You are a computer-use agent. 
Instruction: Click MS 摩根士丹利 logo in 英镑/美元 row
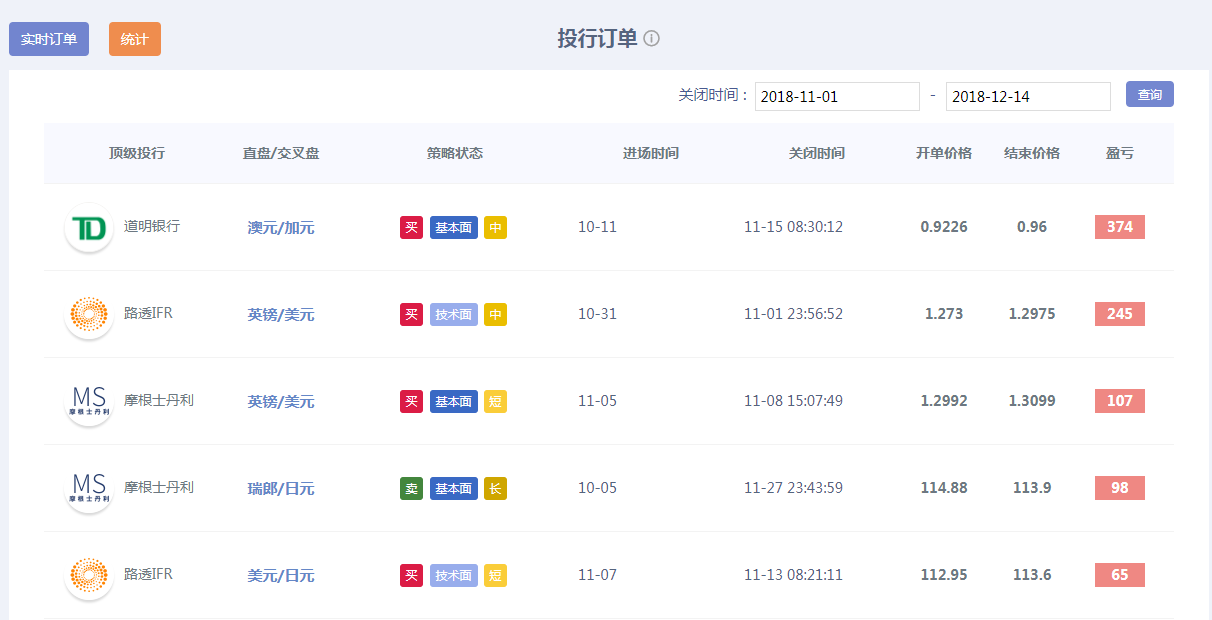point(89,401)
